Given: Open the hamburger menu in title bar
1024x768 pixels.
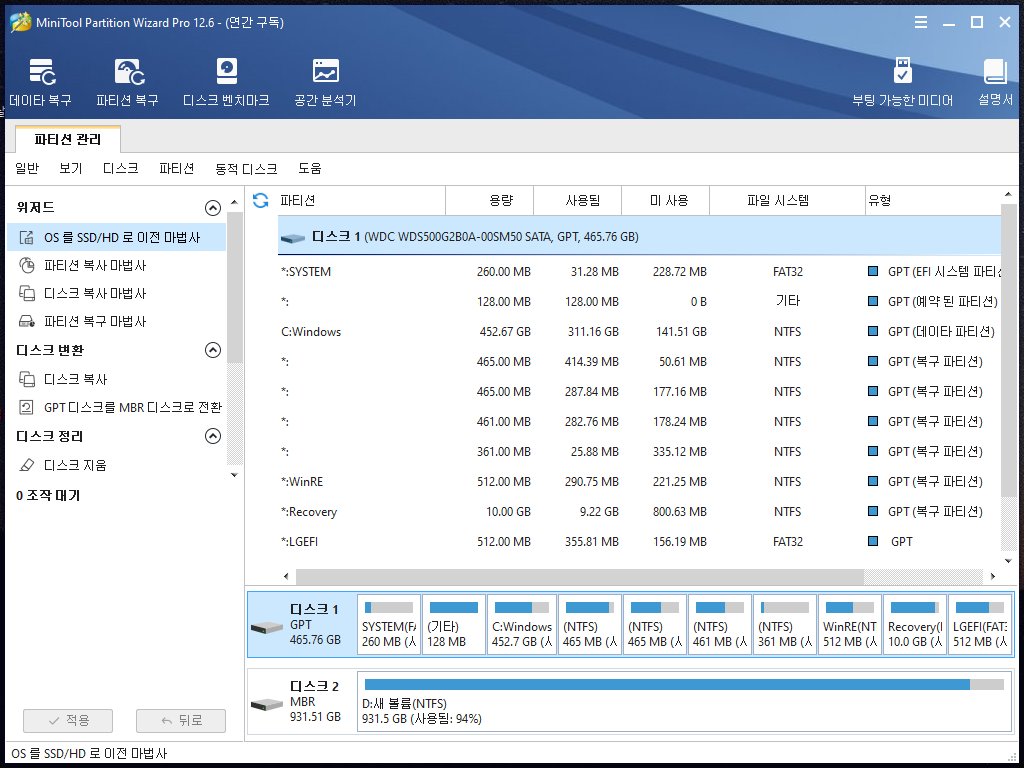Looking at the screenshot, I should (921, 22).
